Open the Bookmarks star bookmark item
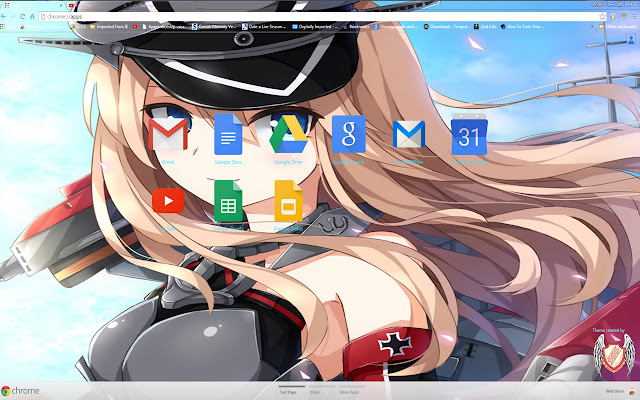640x400 pixels. pos(356,27)
